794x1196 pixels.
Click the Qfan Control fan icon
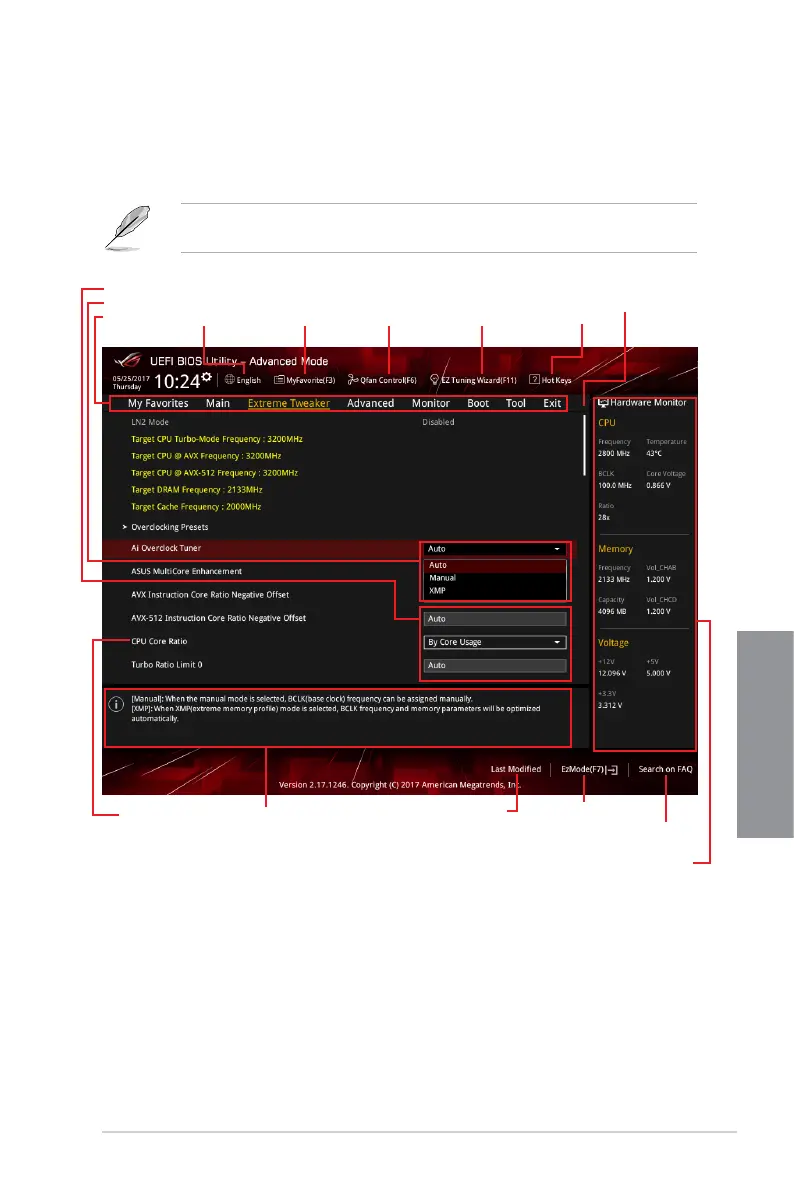click(353, 380)
